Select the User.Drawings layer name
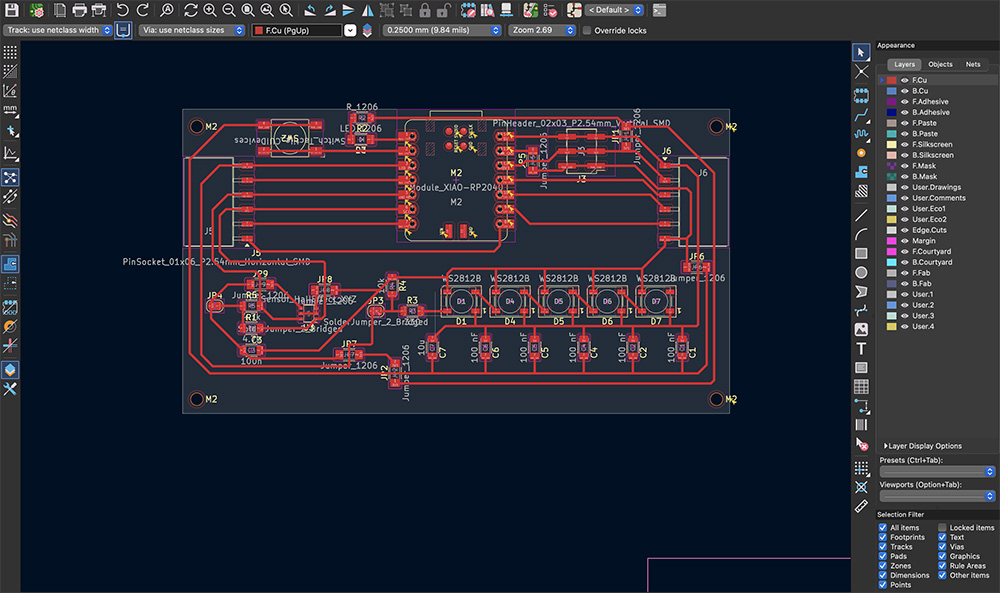This screenshot has width=1000, height=593. pos(936,187)
